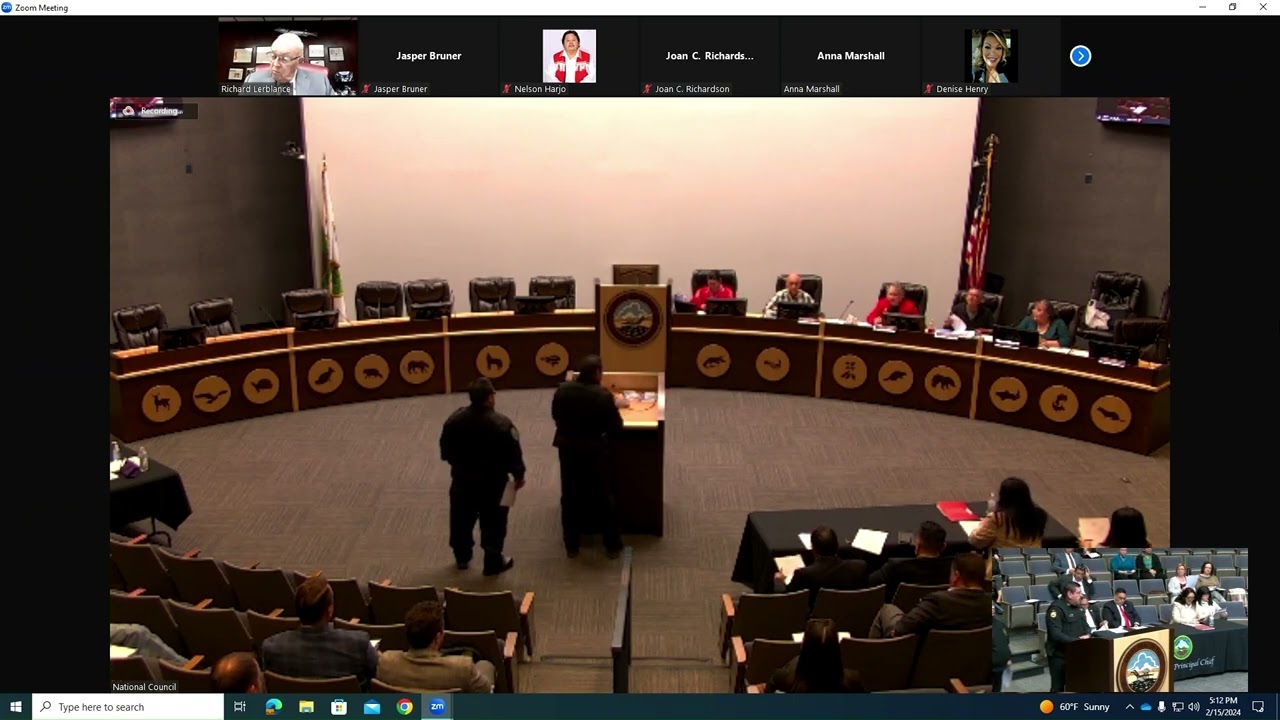This screenshot has height=720, width=1280.
Task: Open the notification center
Action: click(x=1258, y=707)
